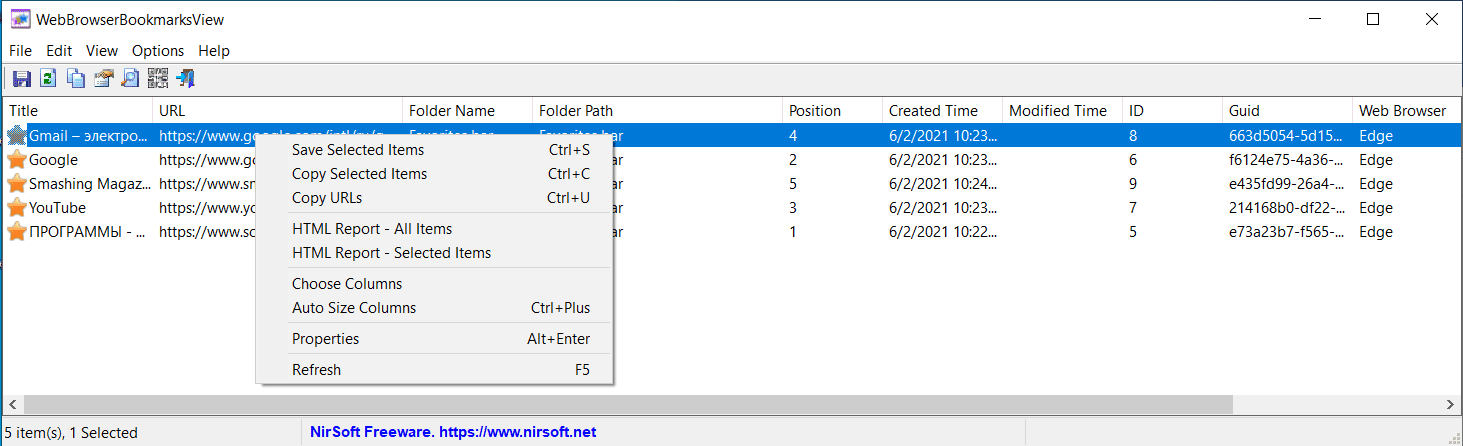The height and width of the screenshot is (446, 1463).
Task: Click the star icon next to Google bookmark
Action: click(x=17, y=160)
